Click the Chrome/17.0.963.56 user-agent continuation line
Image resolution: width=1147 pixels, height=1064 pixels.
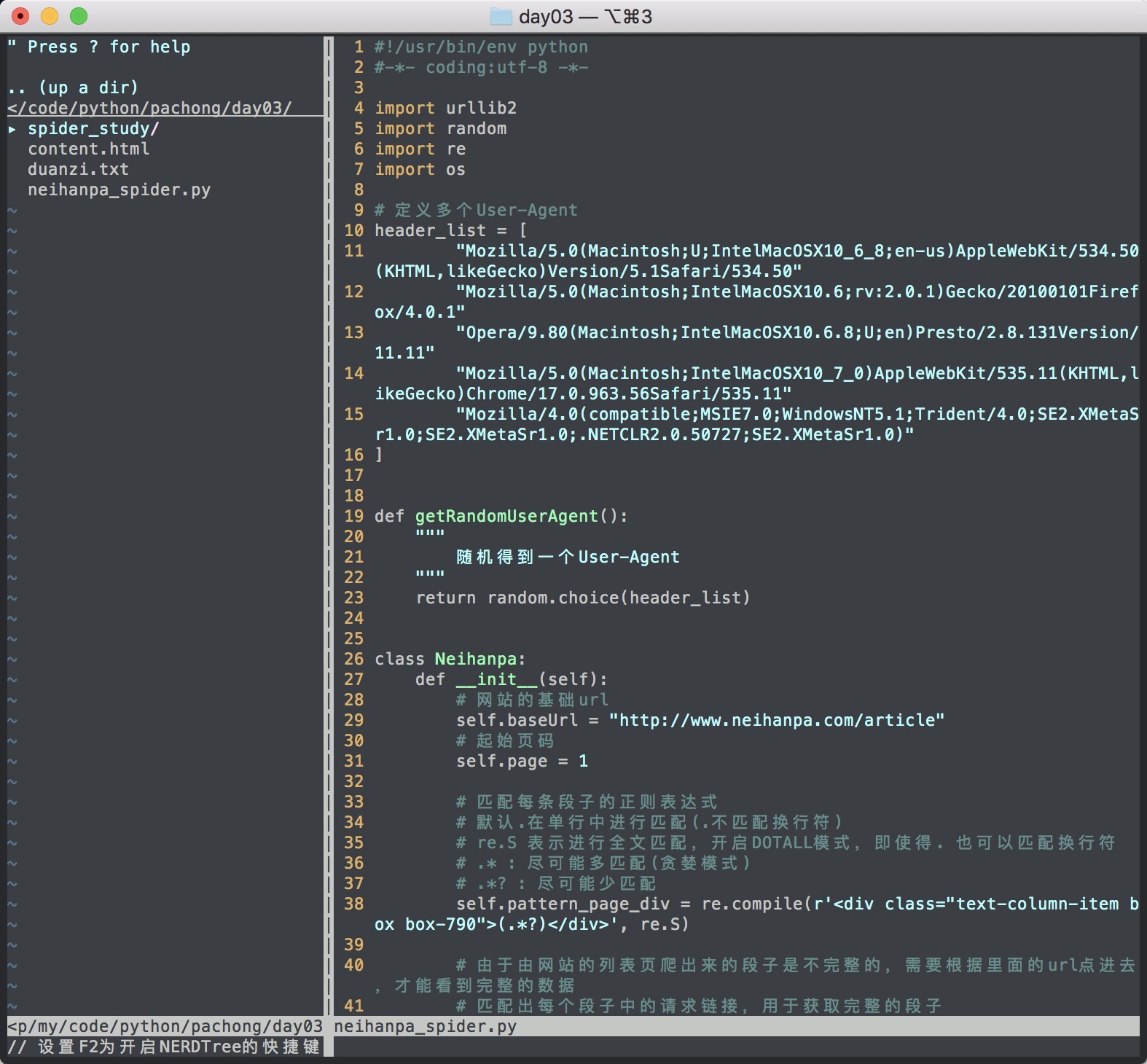coord(583,394)
